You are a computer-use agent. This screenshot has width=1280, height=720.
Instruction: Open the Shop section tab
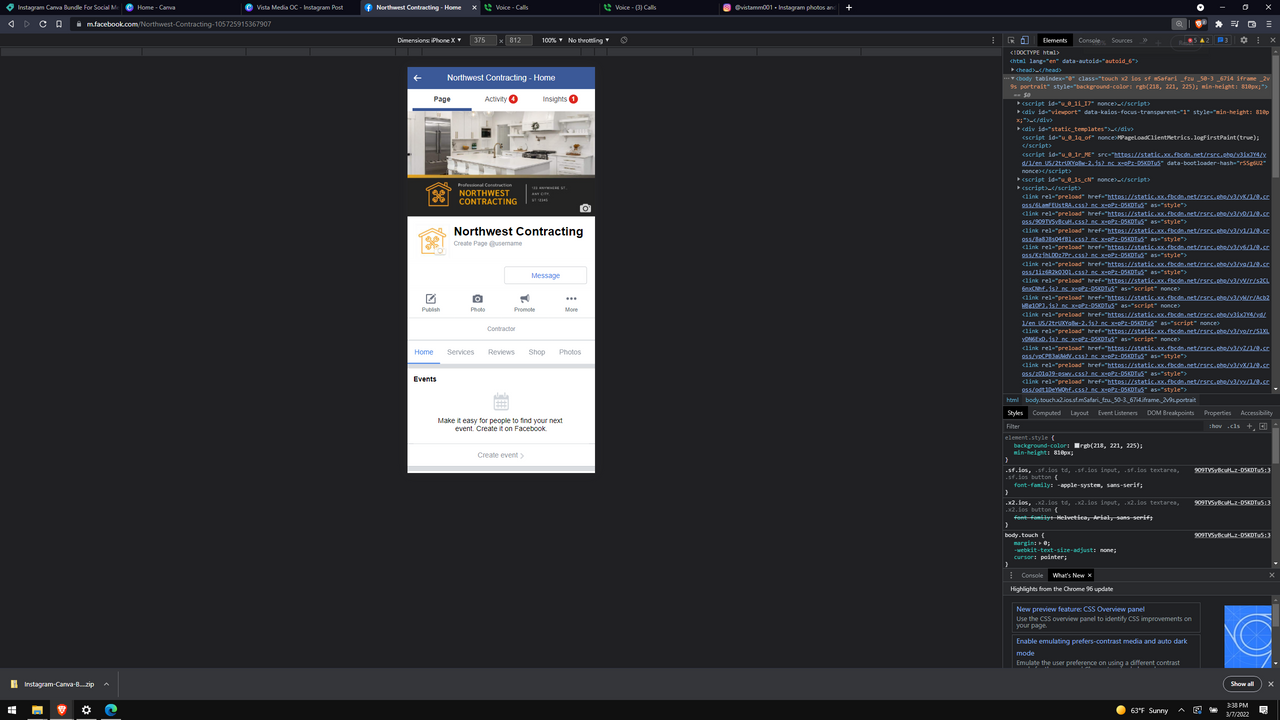(537, 352)
